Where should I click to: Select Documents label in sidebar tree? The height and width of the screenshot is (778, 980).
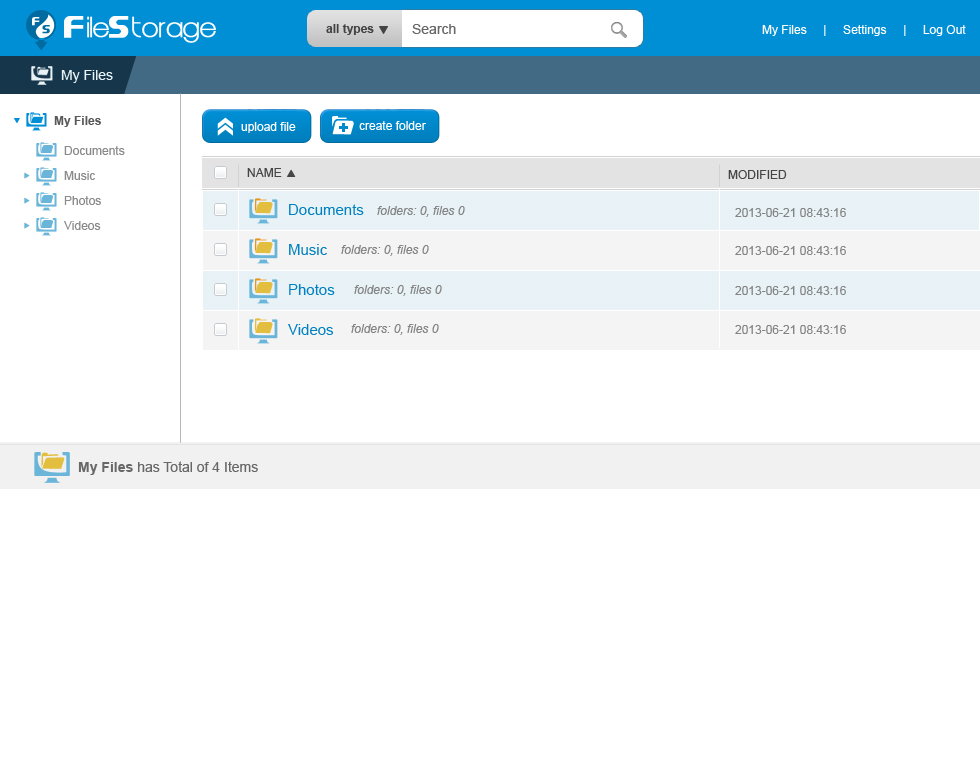tap(94, 151)
